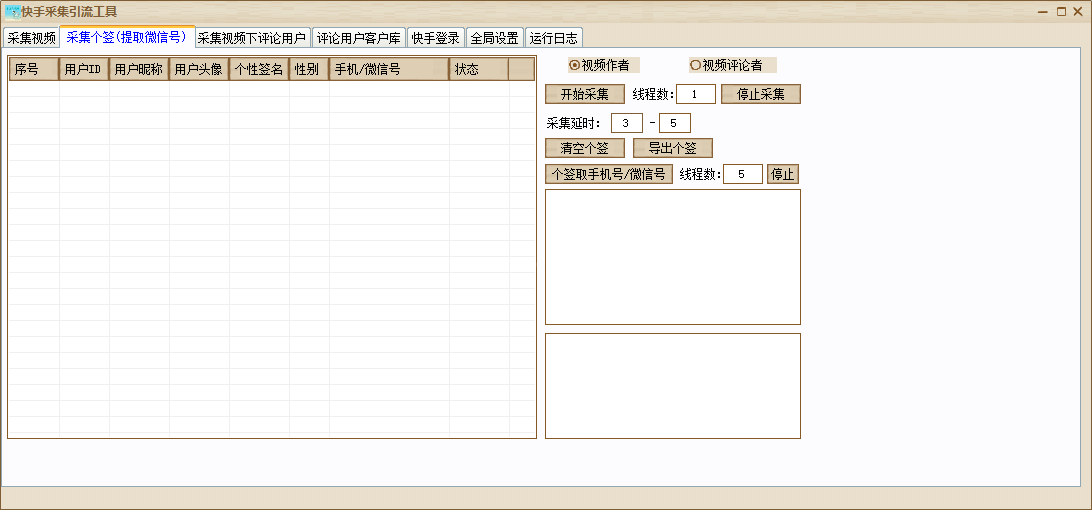Go to the 评论用户客户库 tab
1092x510 pixels.
(359, 38)
